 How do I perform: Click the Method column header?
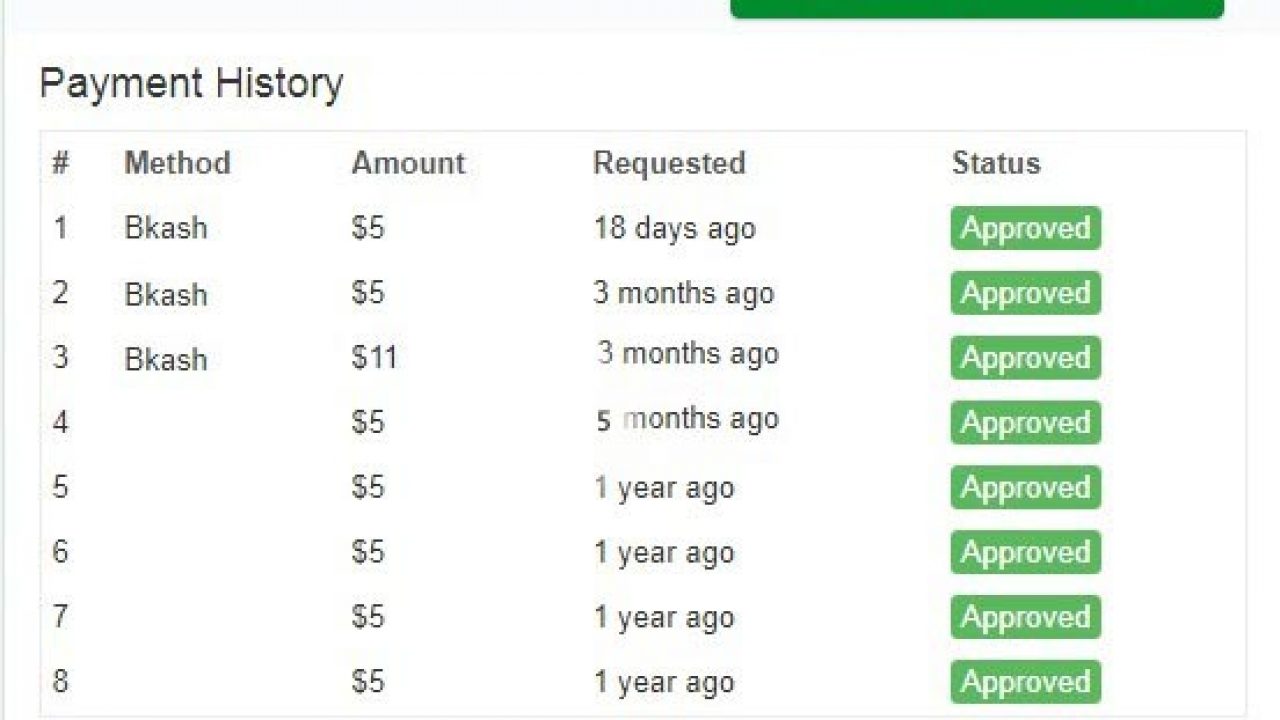[177, 163]
